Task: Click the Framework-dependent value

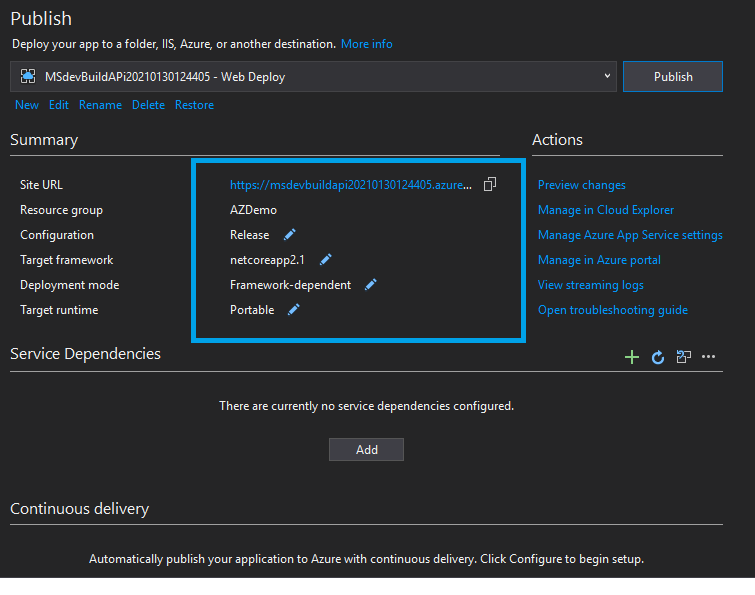Action: click(x=290, y=285)
